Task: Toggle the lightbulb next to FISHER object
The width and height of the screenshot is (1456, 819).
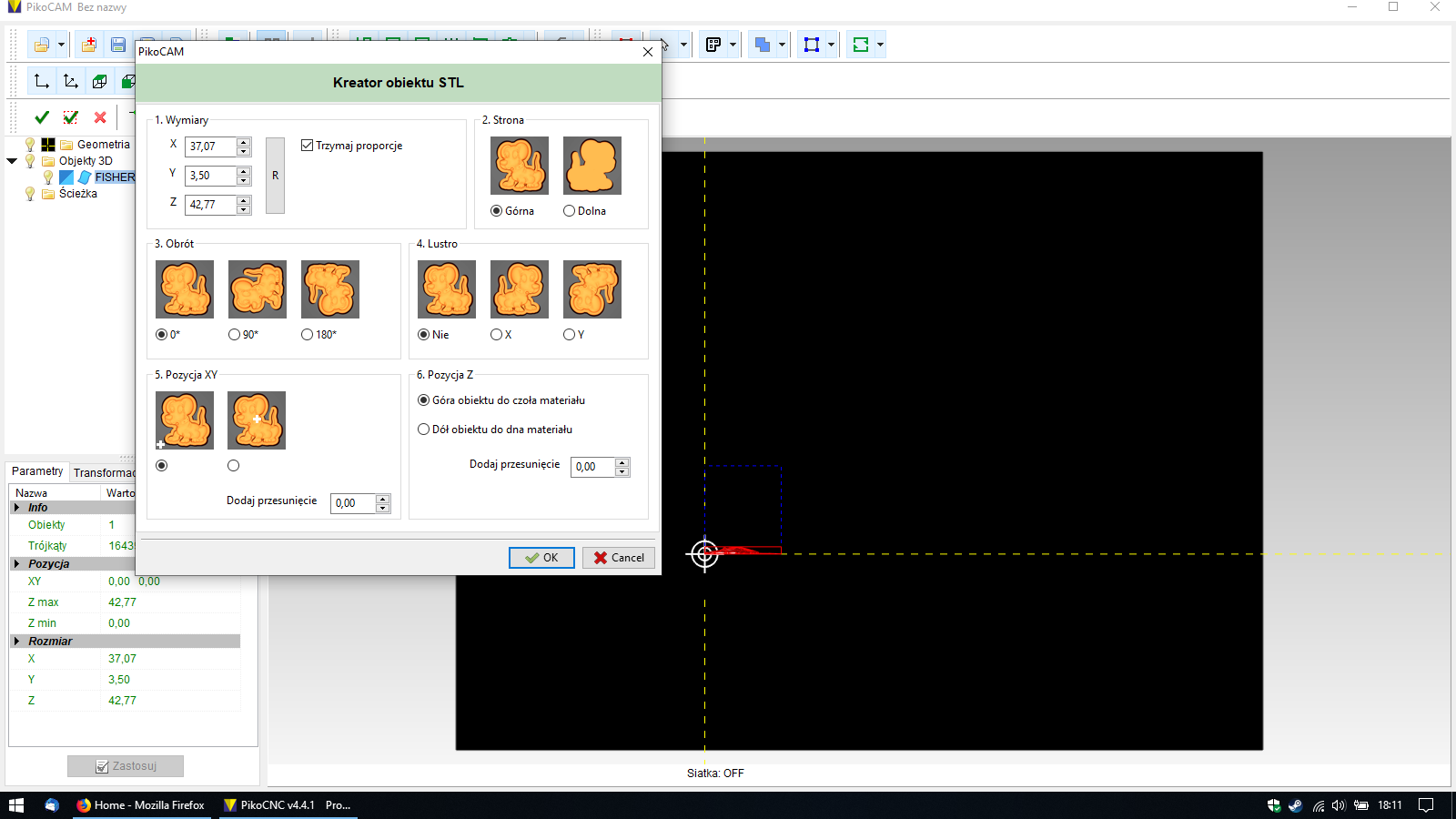Action: coord(48,177)
